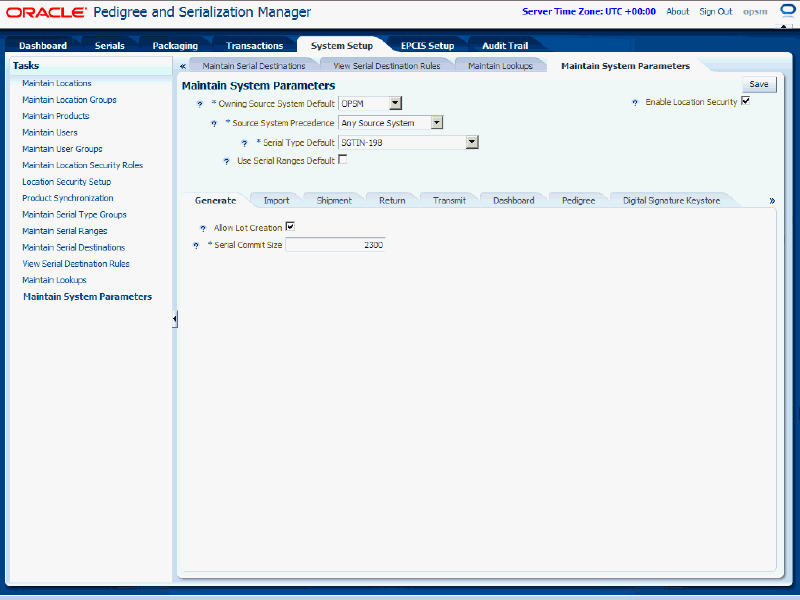
Task: Open Maintain Users task
Action: pos(50,132)
